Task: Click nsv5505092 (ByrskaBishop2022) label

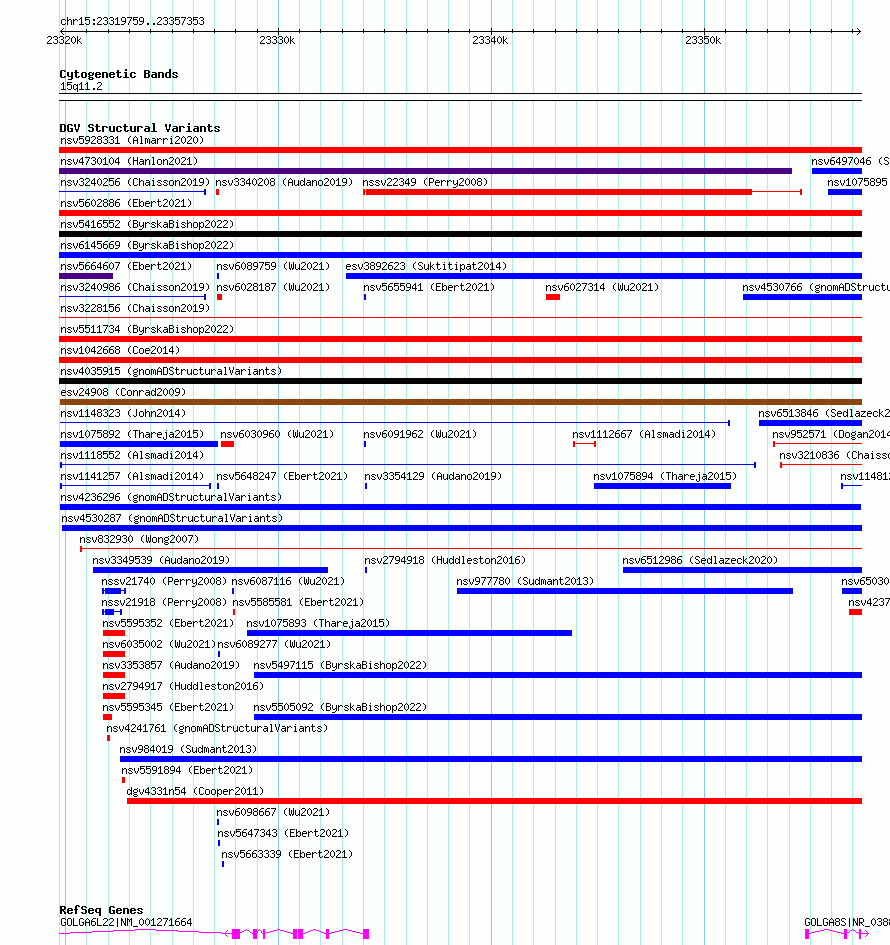Action: [340, 708]
